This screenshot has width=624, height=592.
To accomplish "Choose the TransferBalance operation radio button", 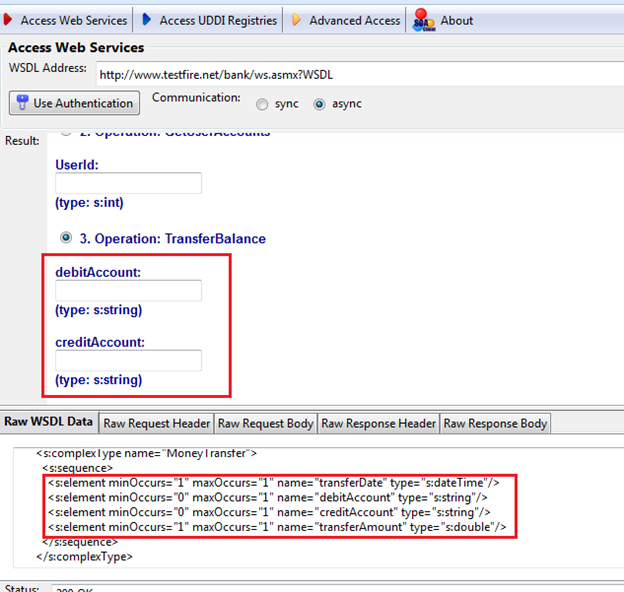I will 67,239.
